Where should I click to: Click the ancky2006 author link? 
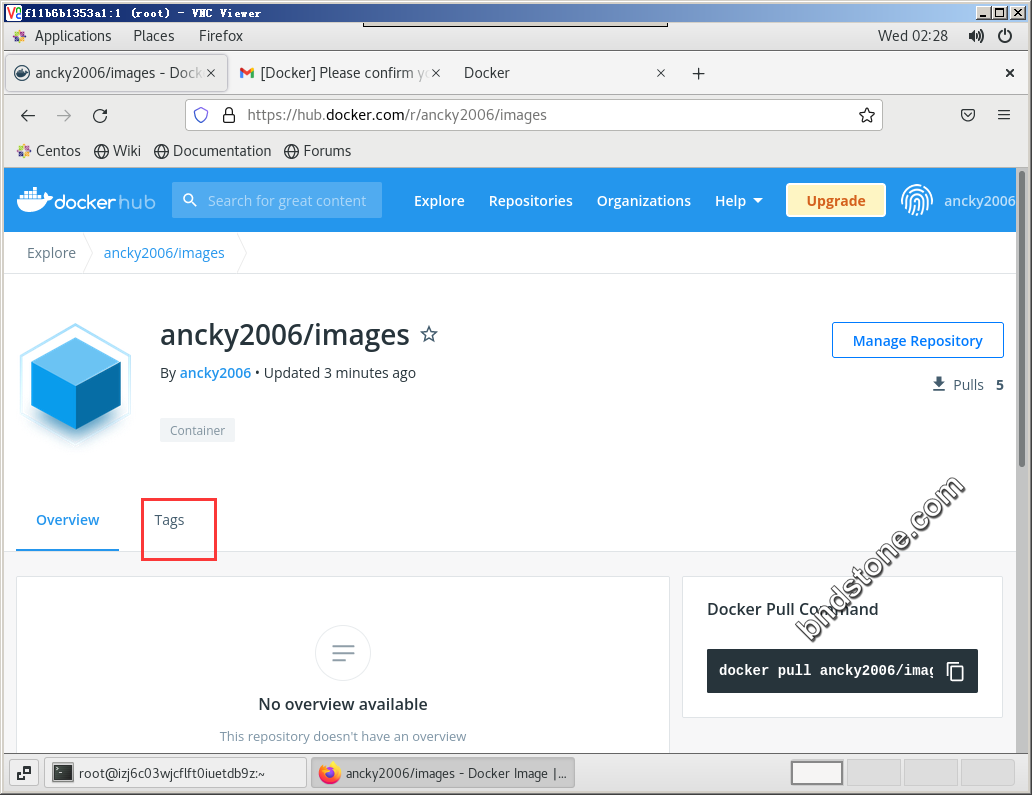215,373
